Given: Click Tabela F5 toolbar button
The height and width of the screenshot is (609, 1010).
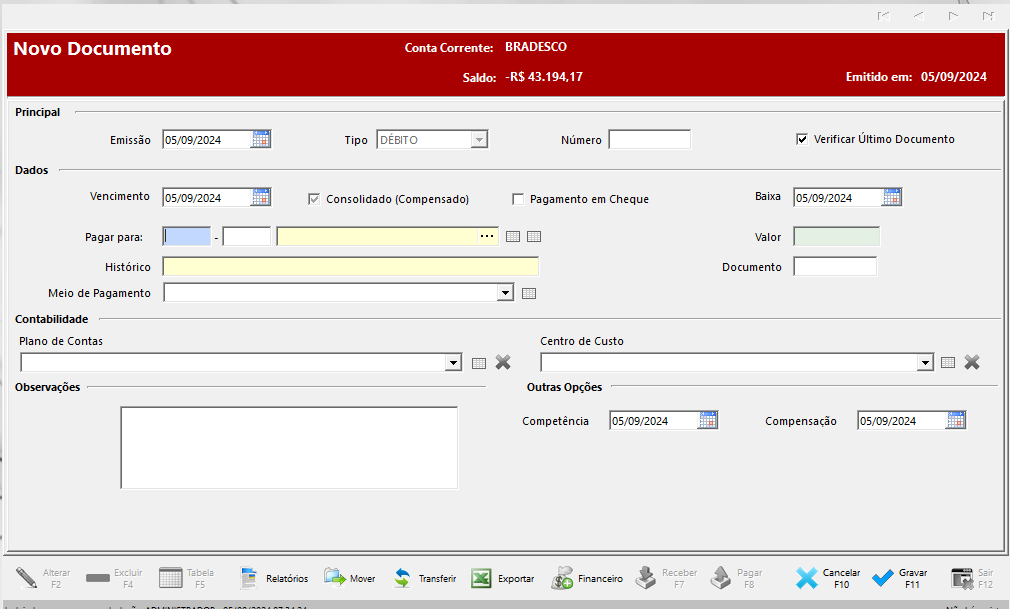Looking at the screenshot, I should [186, 578].
